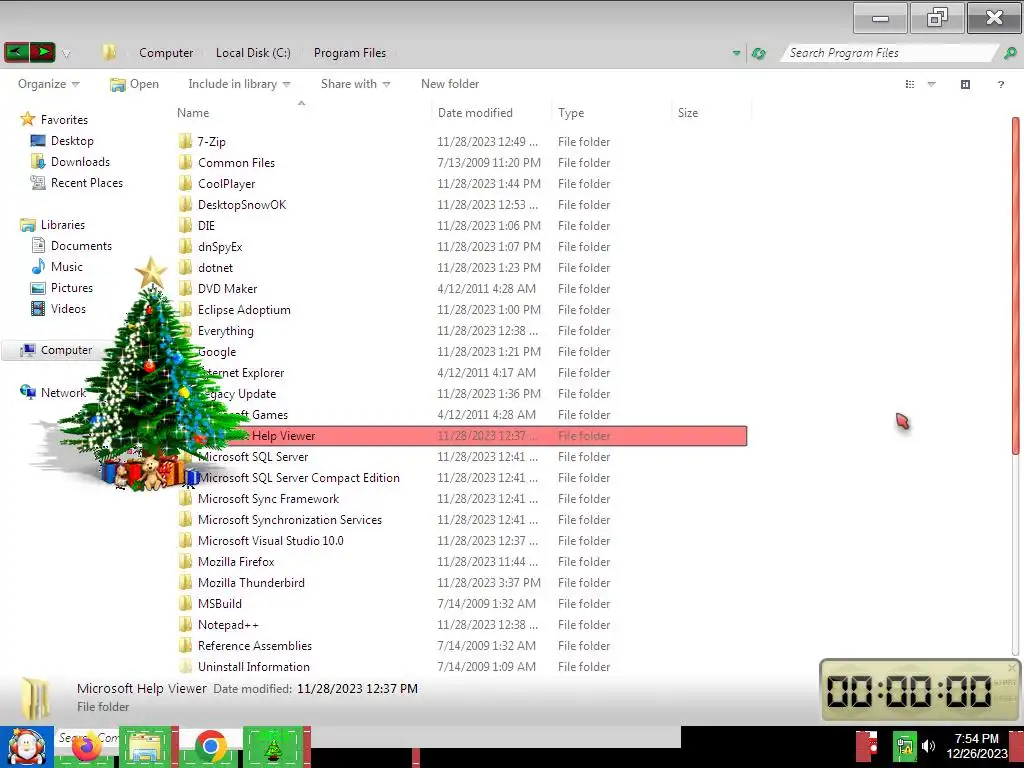Select the Everything folder name
Screen dimensions: 1024x768
(x=226, y=330)
